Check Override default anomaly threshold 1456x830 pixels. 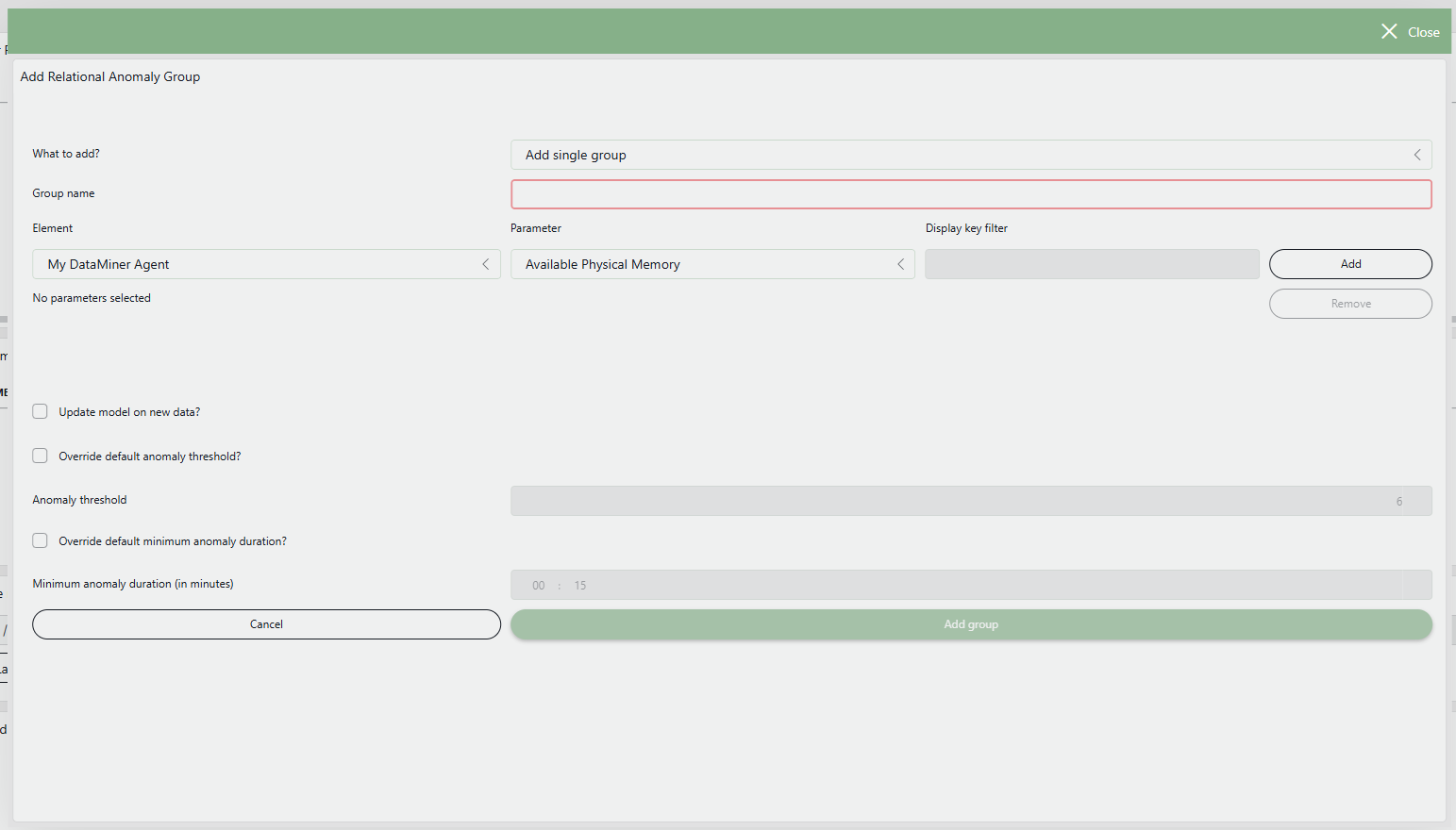[x=40, y=456]
